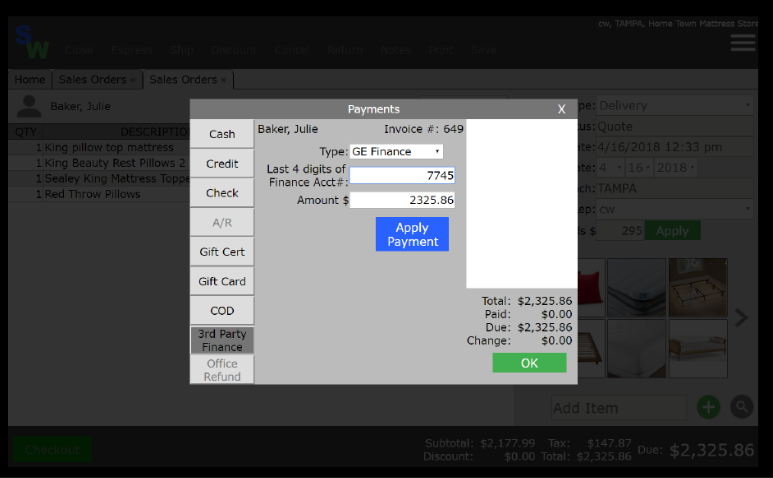Click Express in the top toolbar

click(x=132, y=50)
